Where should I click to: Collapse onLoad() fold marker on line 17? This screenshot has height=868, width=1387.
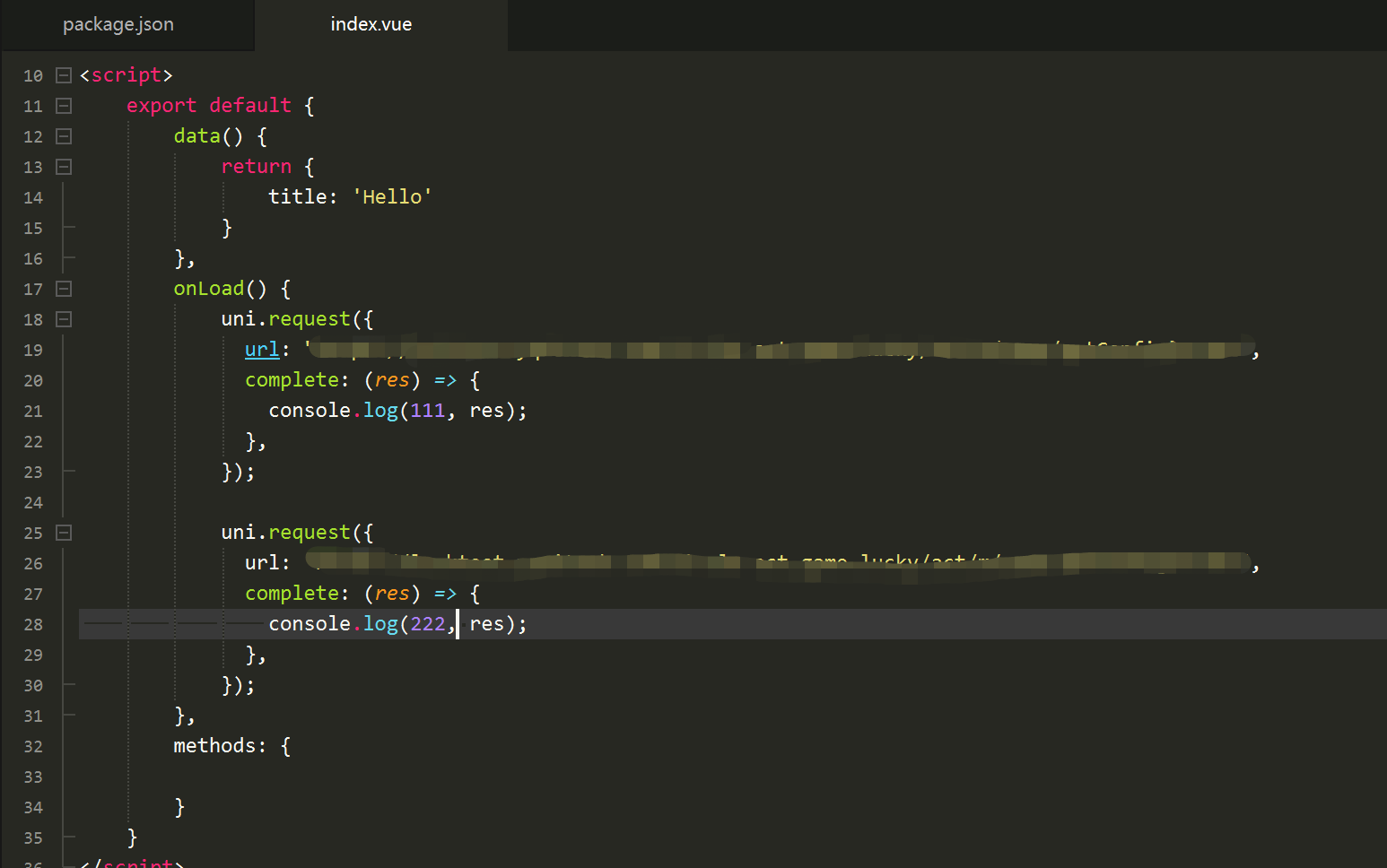point(64,289)
